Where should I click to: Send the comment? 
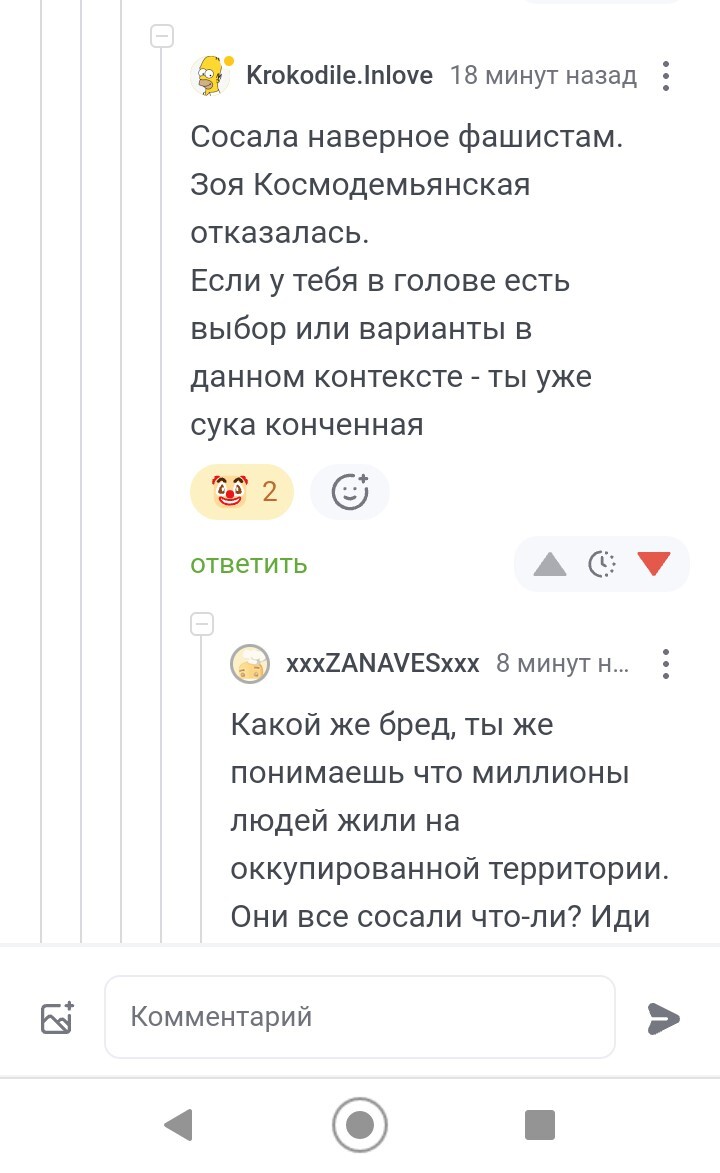click(663, 1018)
